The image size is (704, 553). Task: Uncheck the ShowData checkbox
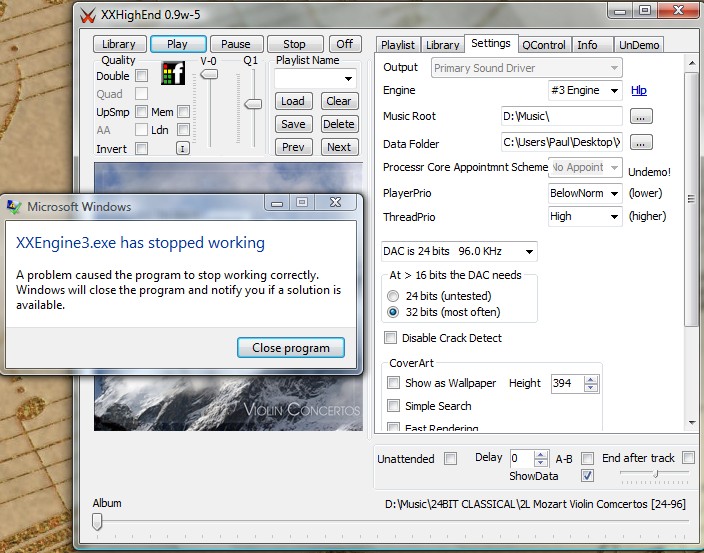[587, 475]
